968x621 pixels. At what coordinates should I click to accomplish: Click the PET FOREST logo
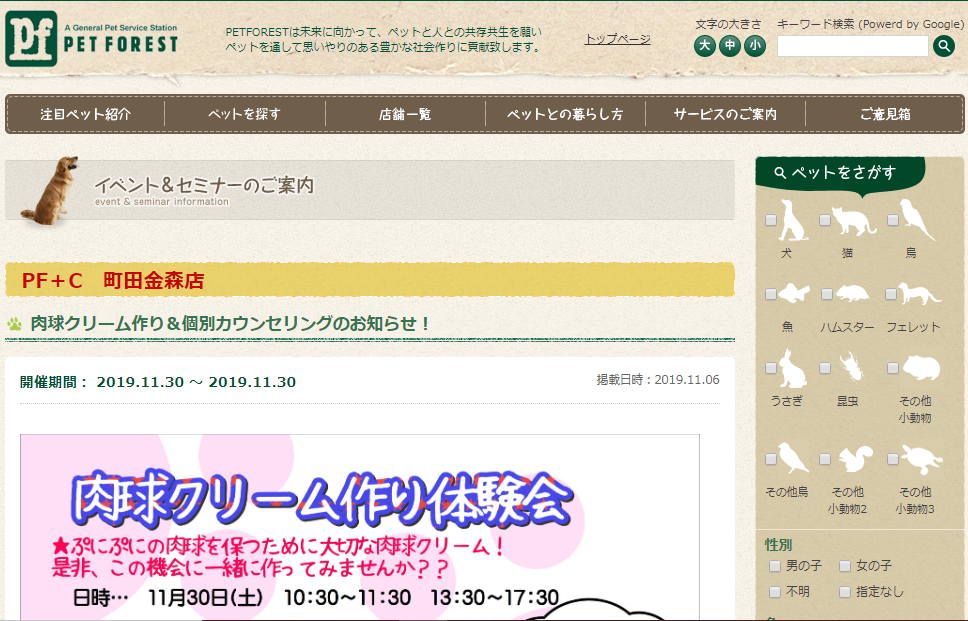(x=92, y=38)
